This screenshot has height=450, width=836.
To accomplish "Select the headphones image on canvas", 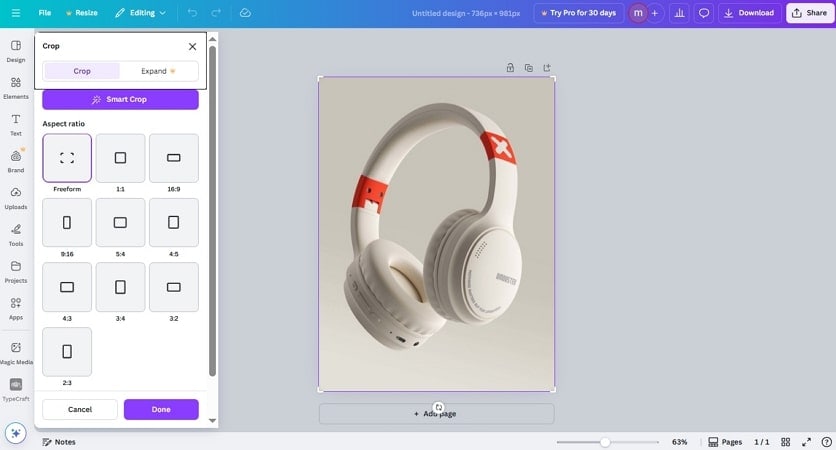I will click(x=437, y=234).
